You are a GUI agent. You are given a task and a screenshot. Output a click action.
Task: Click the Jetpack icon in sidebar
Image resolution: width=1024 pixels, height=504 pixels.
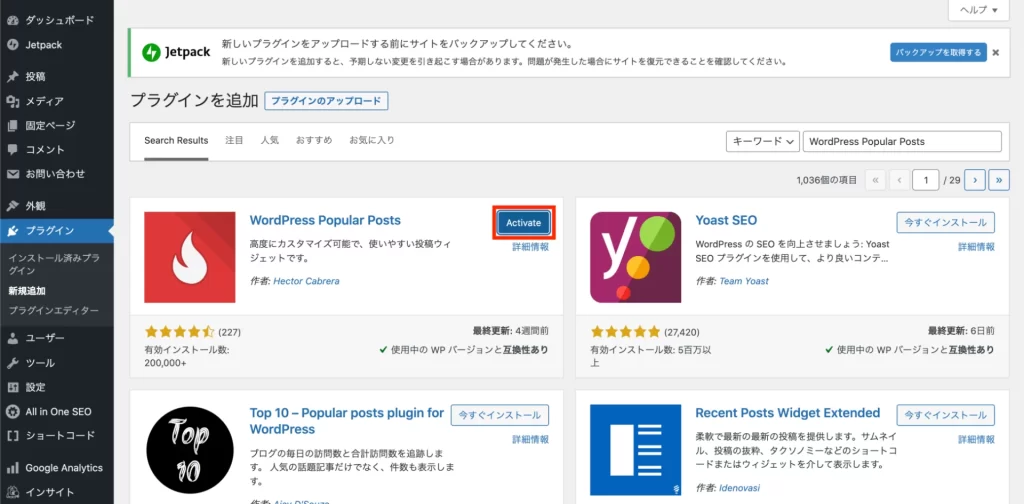(x=13, y=44)
